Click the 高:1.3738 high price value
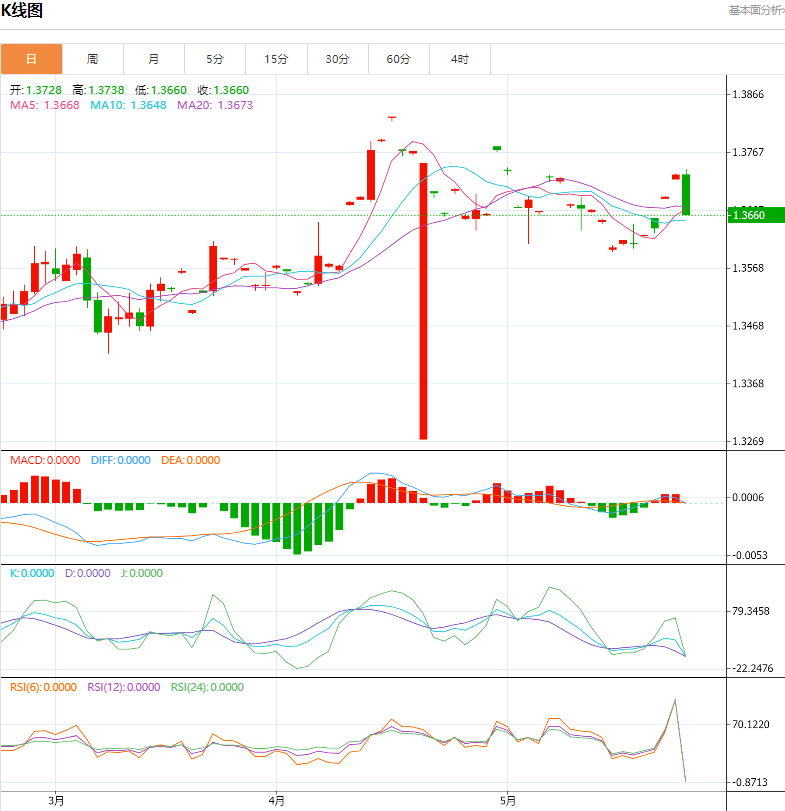The width and height of the screenshot is (785, 811). (98, 90)
